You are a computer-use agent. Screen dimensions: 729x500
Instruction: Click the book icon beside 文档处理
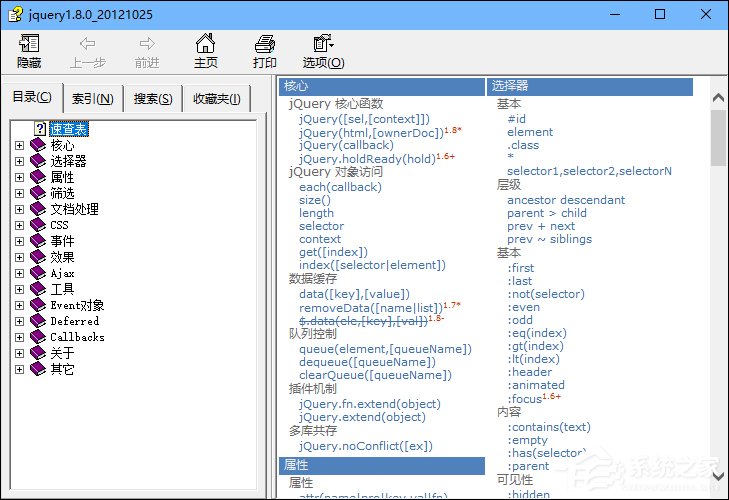(38, 209)
